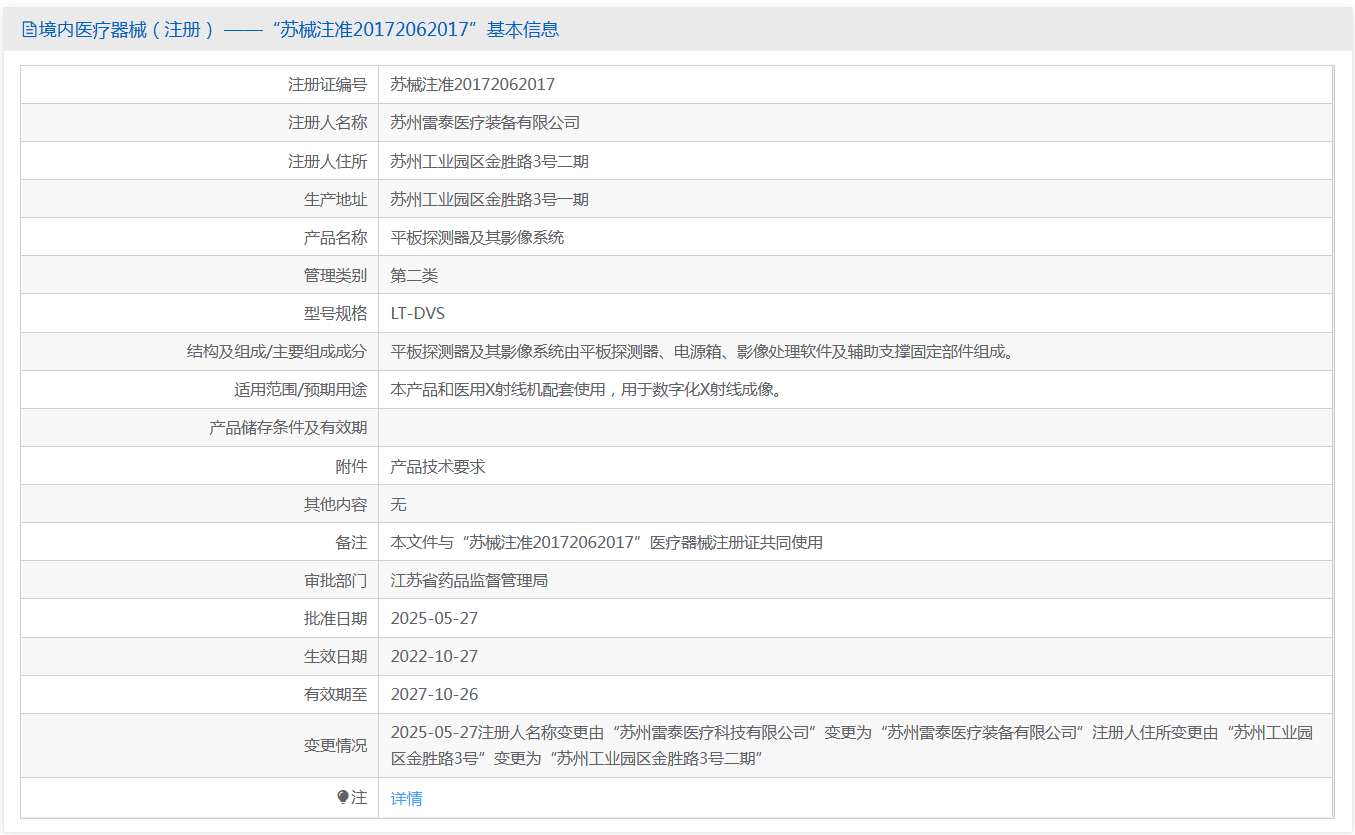Select the 变更情况 label
Image resolution: width=1355 pixels, height=835 pixels.
coord(336,745)
